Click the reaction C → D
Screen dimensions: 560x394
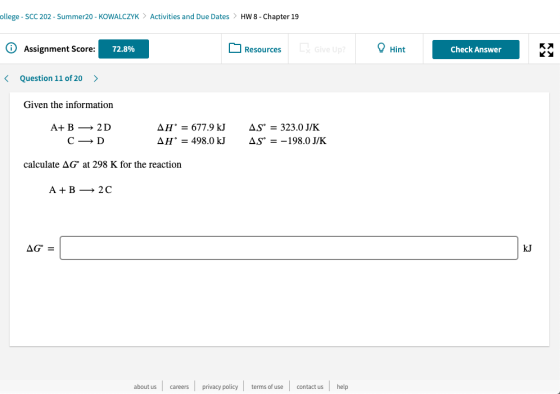86,141
